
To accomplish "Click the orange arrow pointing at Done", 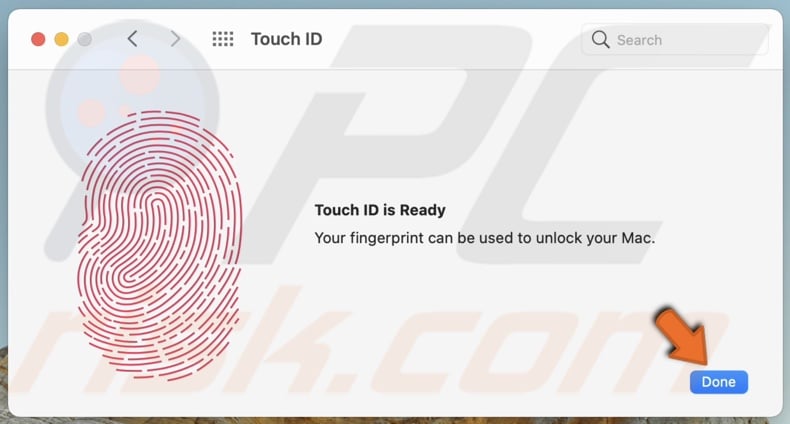I will coord(683,335).
